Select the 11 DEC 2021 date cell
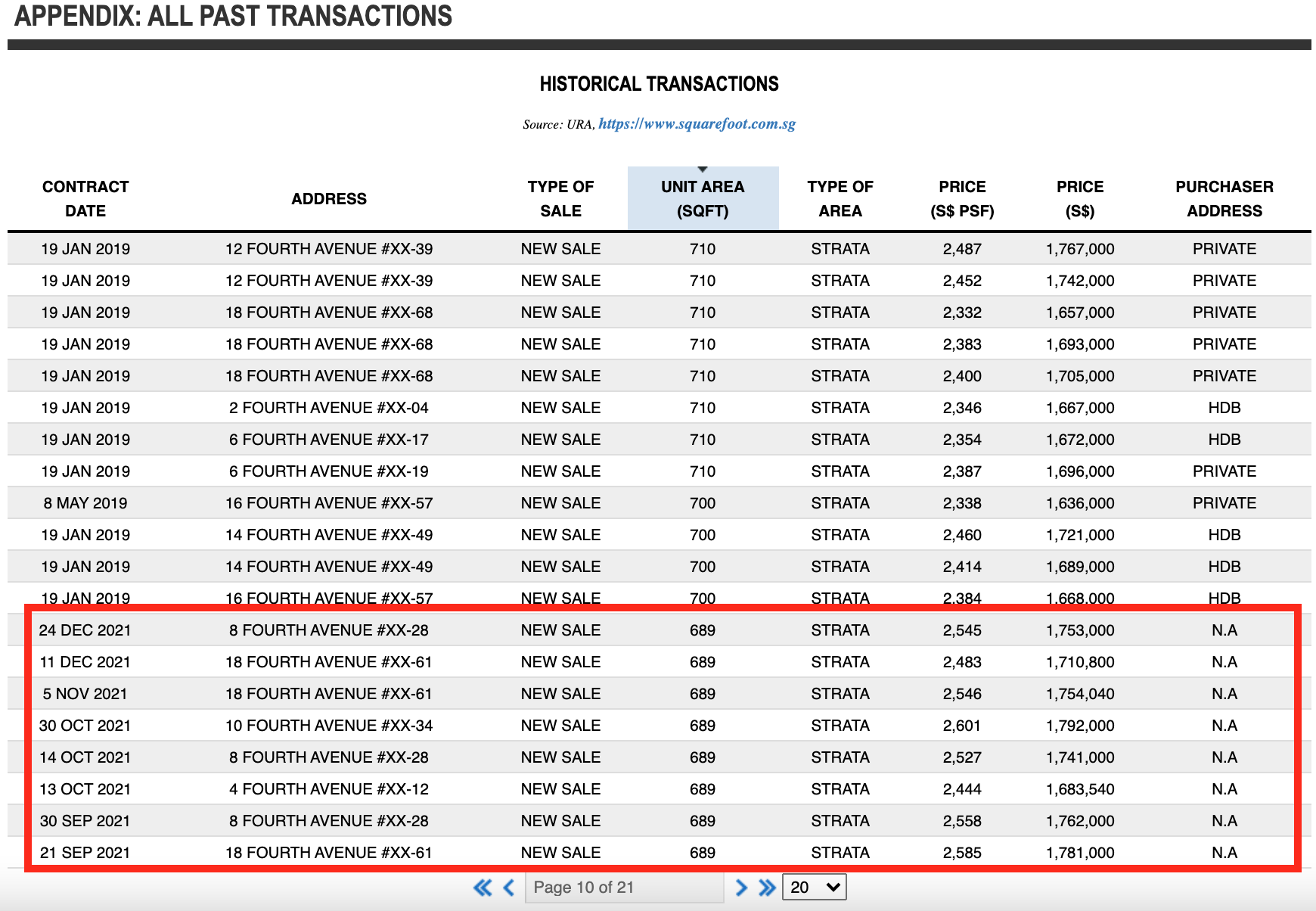 pyautogui.click(x=85, y=662)
